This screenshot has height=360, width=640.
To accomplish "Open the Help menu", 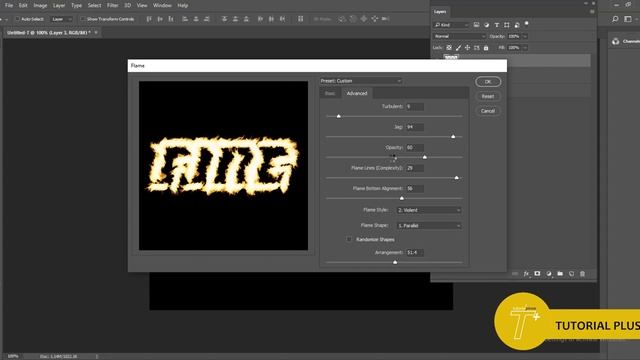I will pyautogui.click(x=182, y=5).
